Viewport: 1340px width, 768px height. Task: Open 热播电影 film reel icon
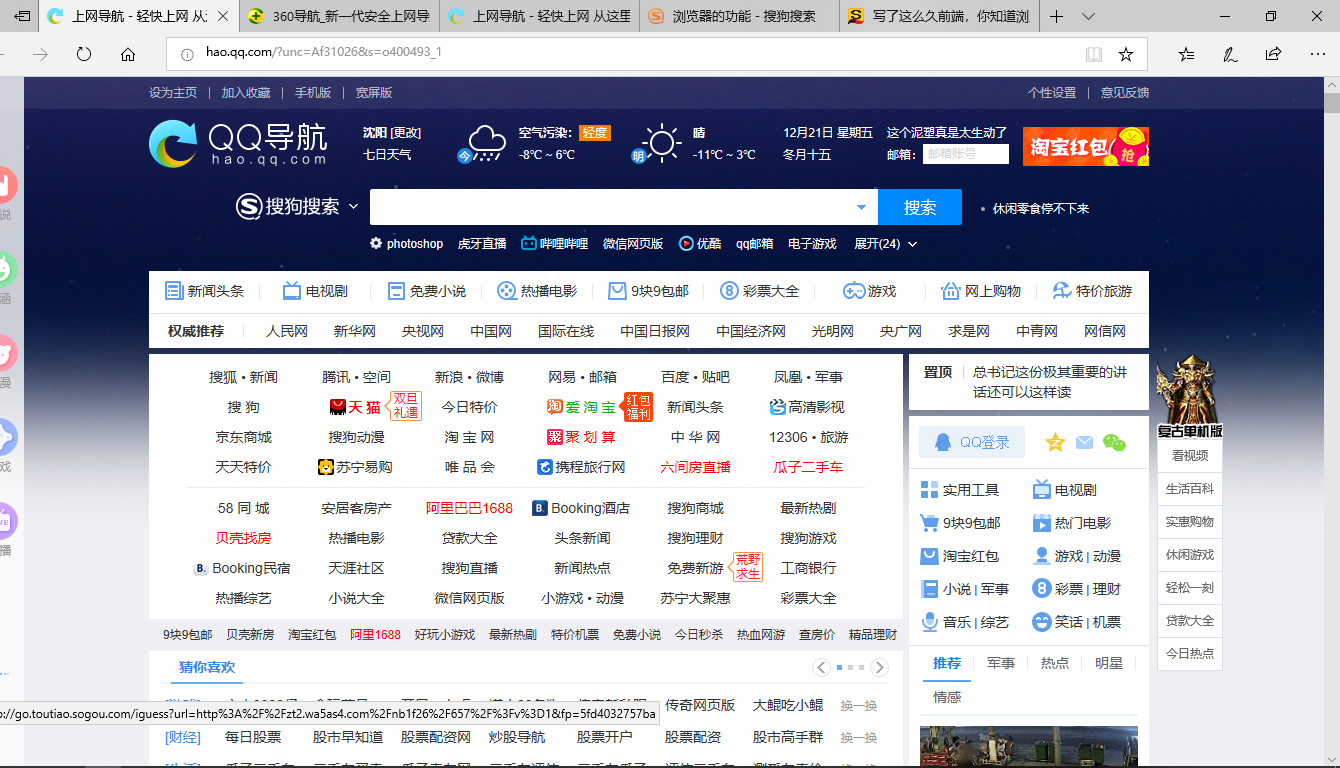pos(507,291)
